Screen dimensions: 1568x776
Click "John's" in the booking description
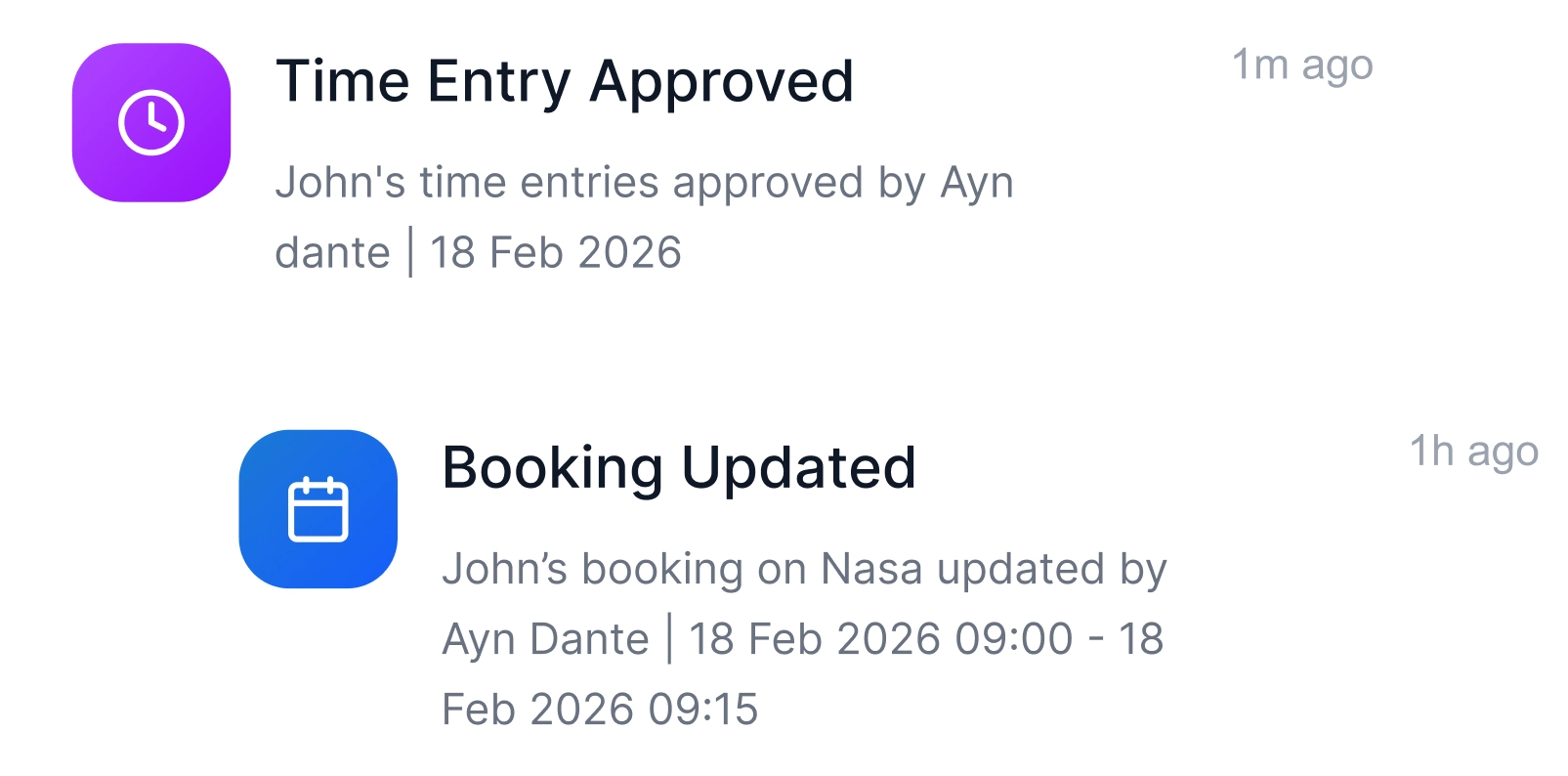pyautogui.click(x=504, y=570)
